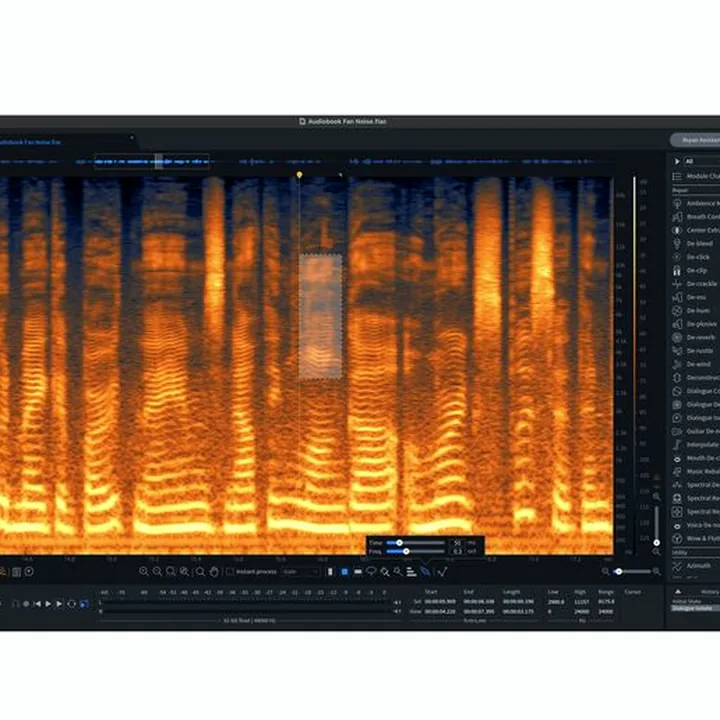Click the zoom to fit icon
Screen dimensions: 720x720
point(185,572)
